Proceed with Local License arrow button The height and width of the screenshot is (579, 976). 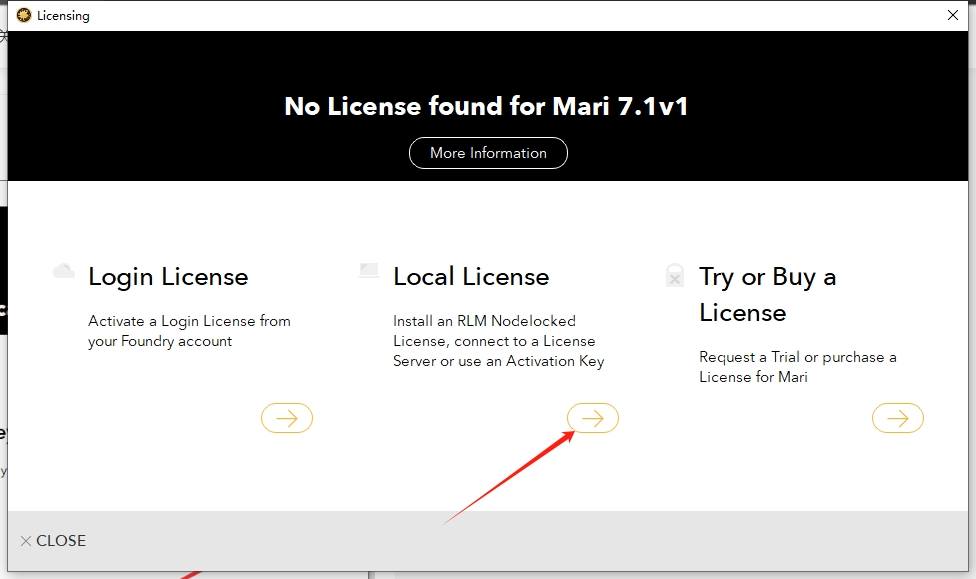coord(593,418)
